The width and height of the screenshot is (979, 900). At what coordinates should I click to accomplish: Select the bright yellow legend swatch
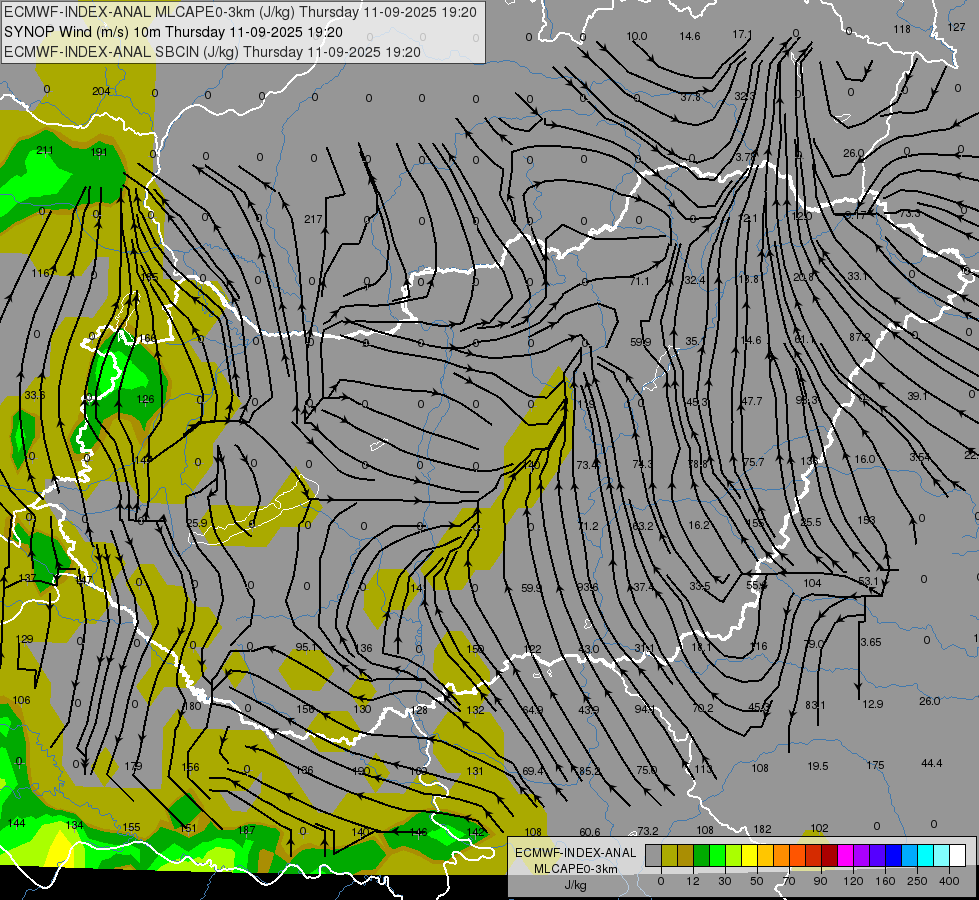[x=749, y=855]
